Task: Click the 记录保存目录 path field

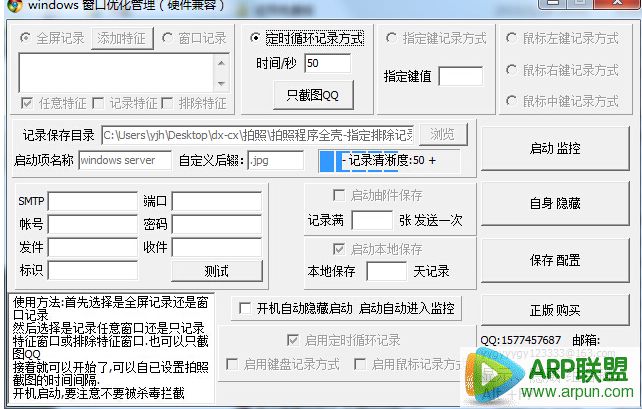Action: pos(258,135)
